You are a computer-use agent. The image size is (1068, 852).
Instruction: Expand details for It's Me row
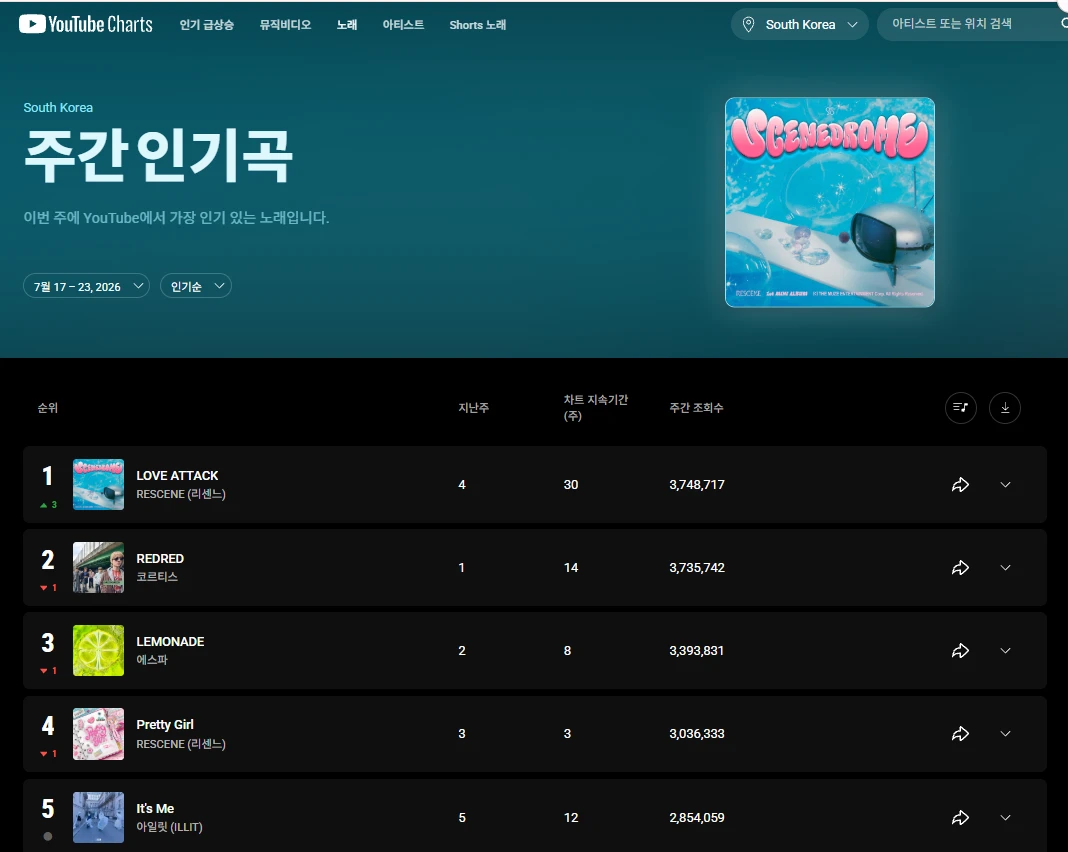(x=1005, y=817)
